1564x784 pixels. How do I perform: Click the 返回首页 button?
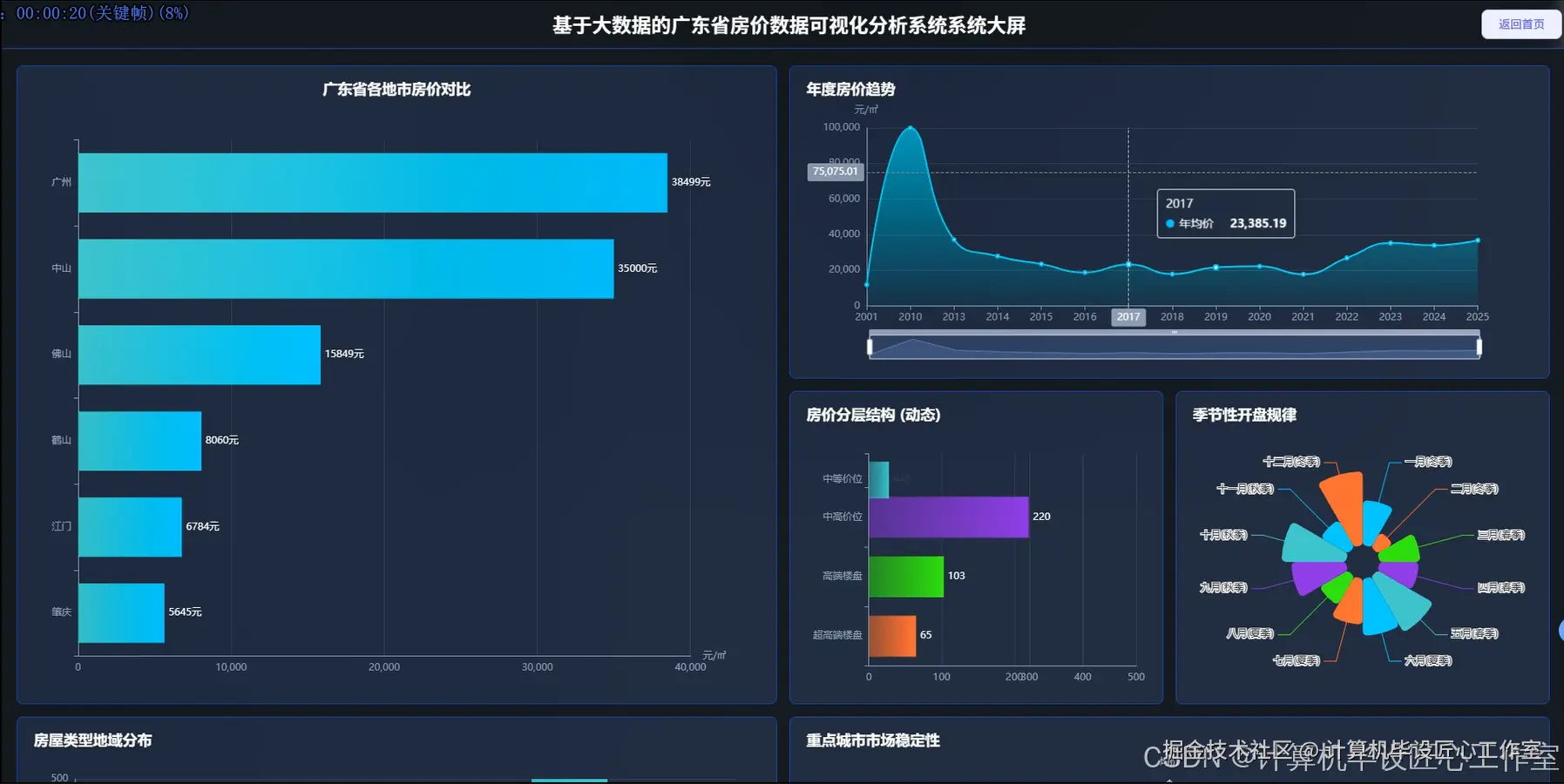pos(1520,24)
